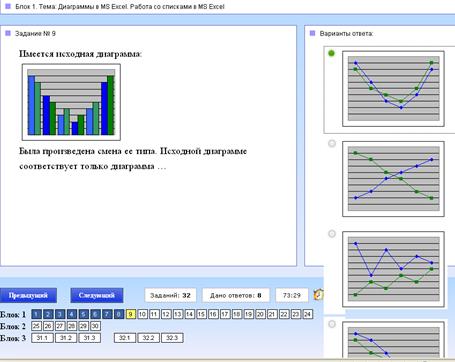Open question 17 in Блок 1
Image resolution: width=455 pixels, height=362 pixels.
[x=225, y=314]
